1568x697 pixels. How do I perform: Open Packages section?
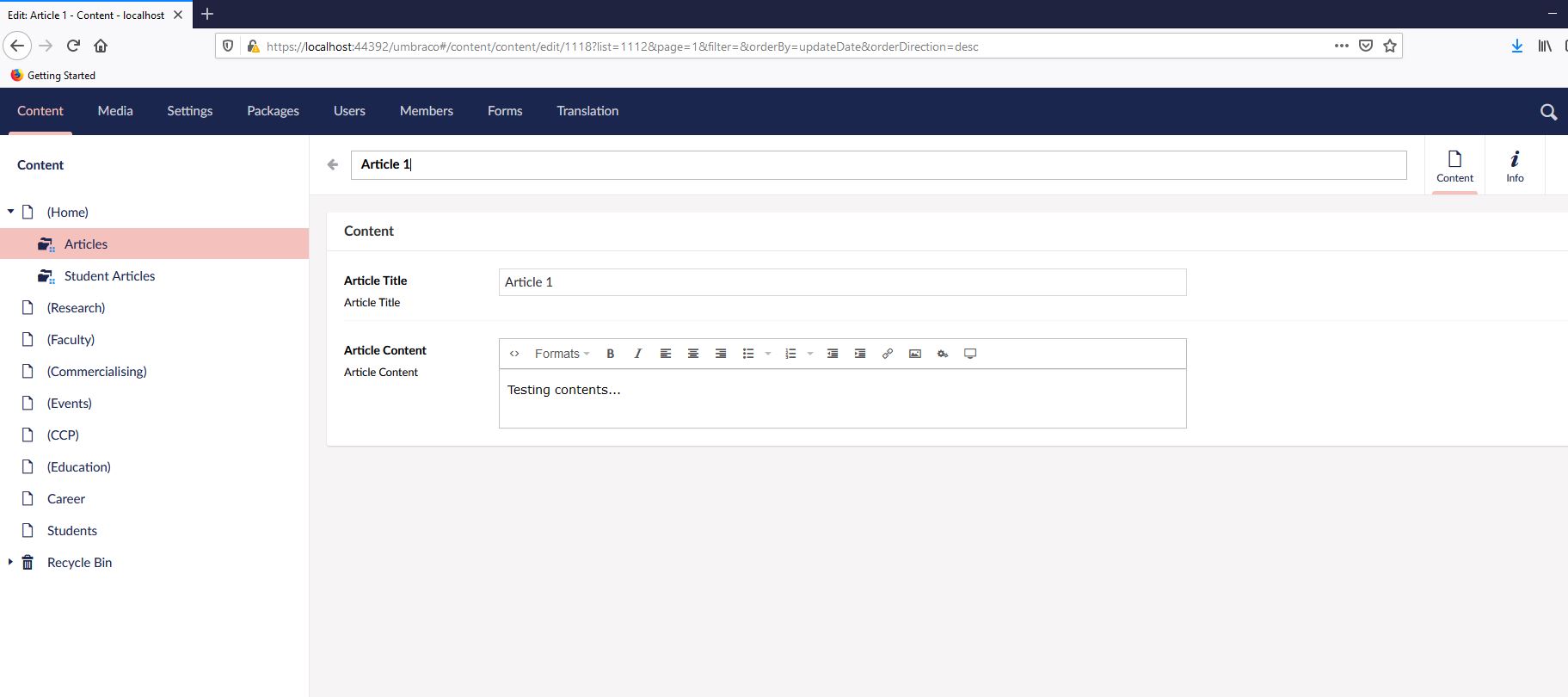tap(273, 111)
